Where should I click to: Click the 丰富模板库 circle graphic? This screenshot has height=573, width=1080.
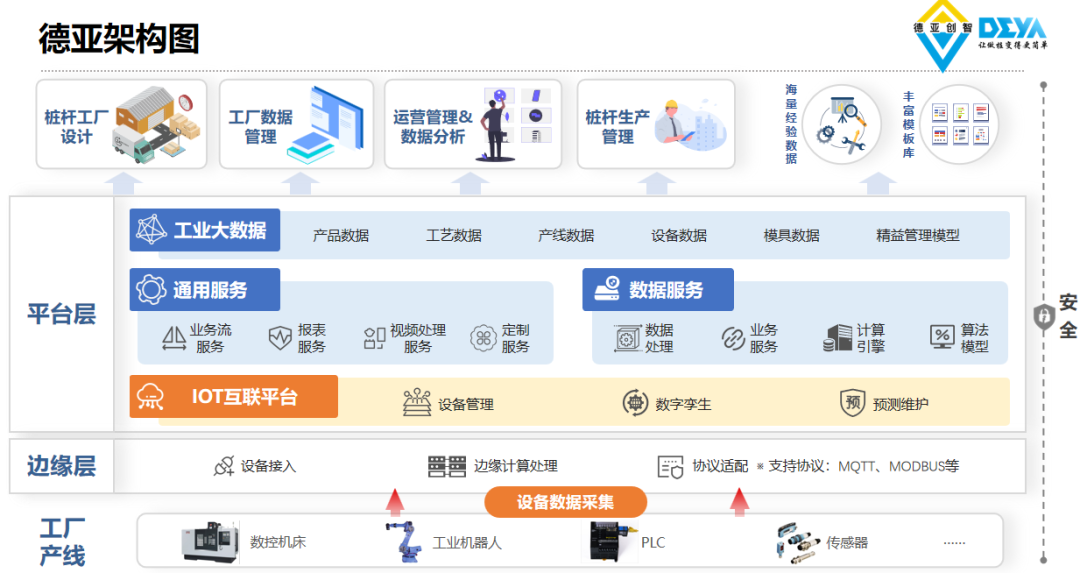tap(959, 124)
